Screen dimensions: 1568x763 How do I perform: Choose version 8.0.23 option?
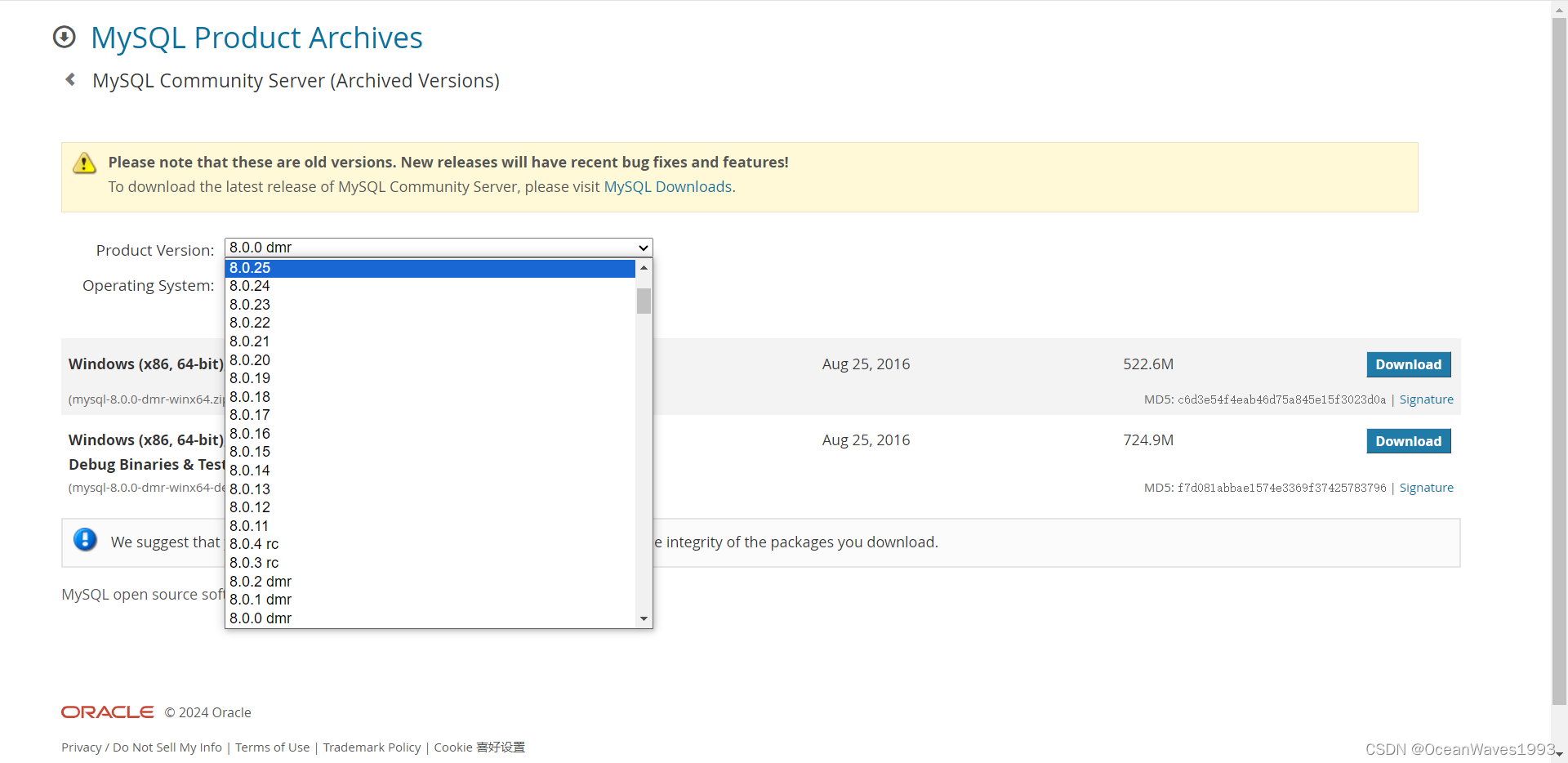pyautogui.click(x=430, y=305)
